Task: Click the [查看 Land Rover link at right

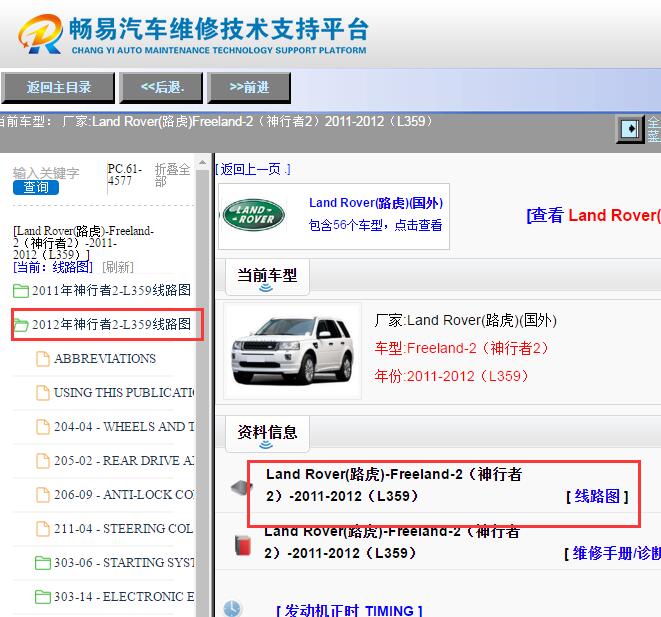Action: pyautogui.click(x=594, y=215)
